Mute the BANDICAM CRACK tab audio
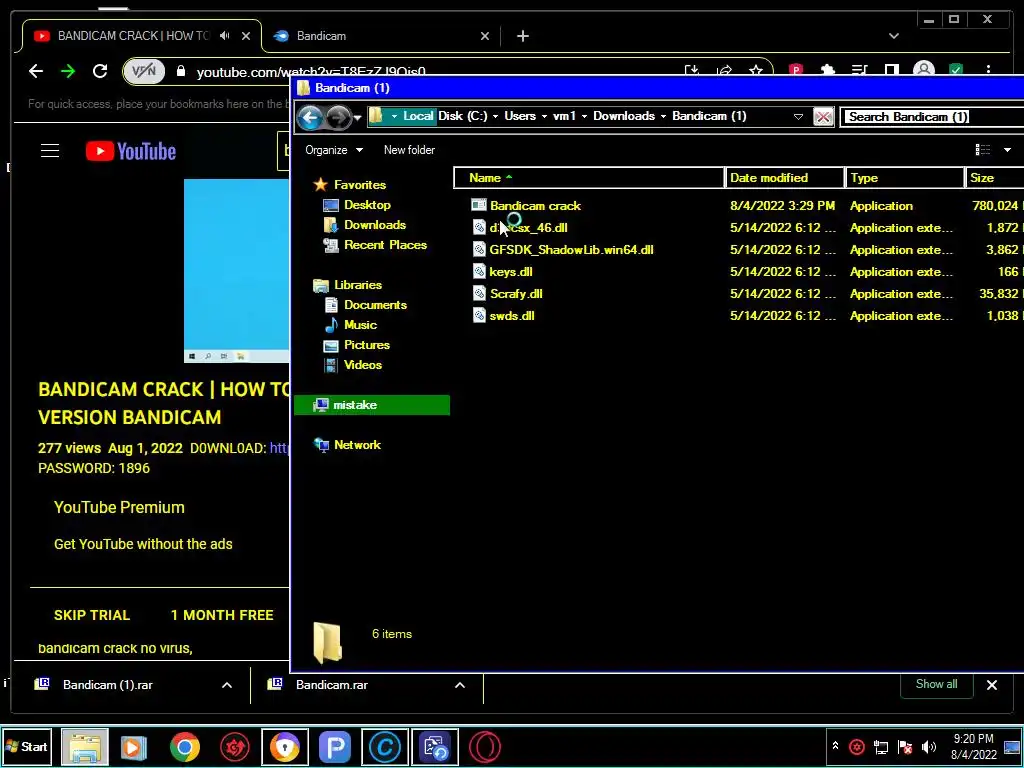Screen dimensions: 1024x768 pos(225,36)
